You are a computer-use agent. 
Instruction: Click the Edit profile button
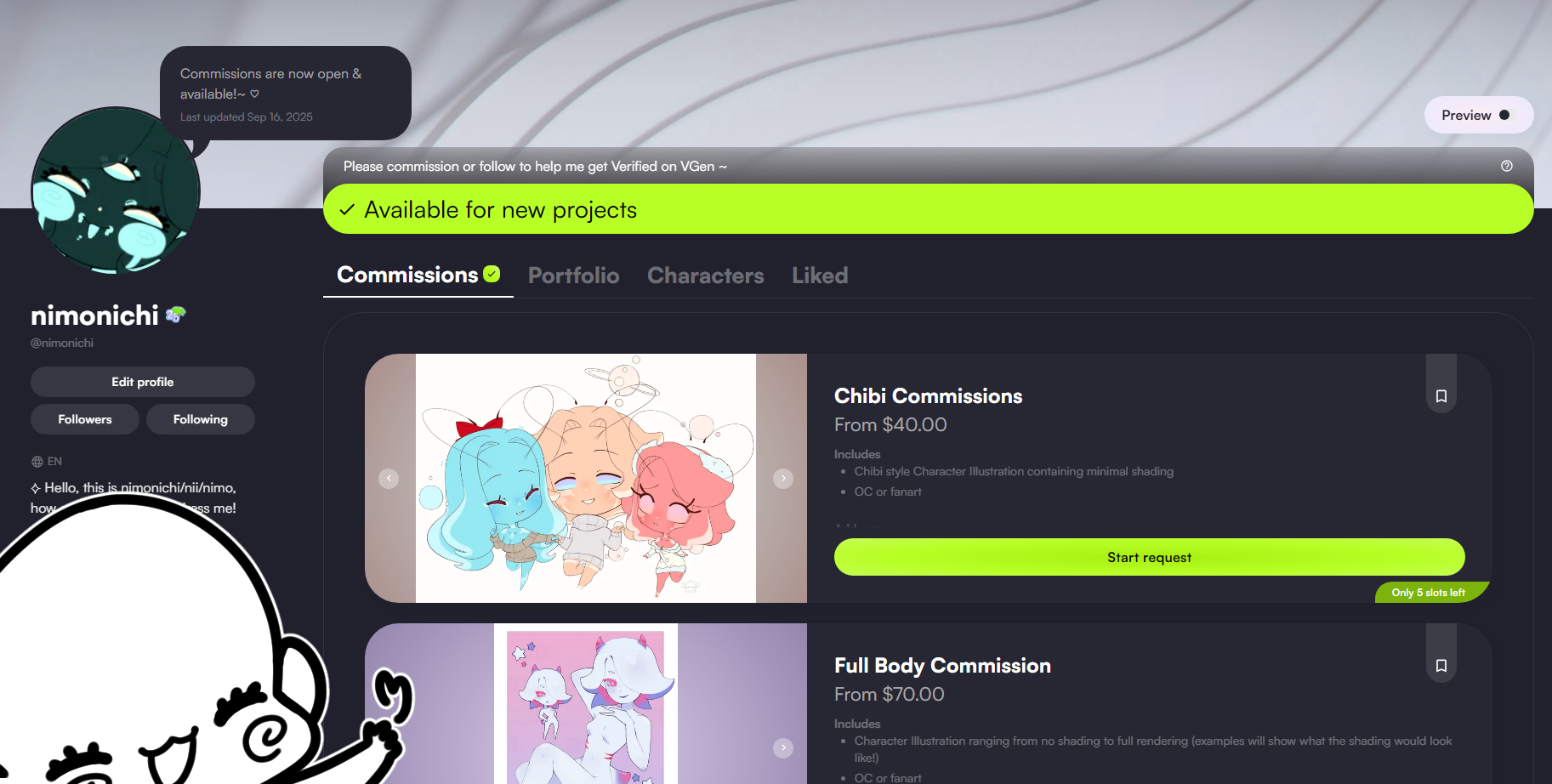143,382
